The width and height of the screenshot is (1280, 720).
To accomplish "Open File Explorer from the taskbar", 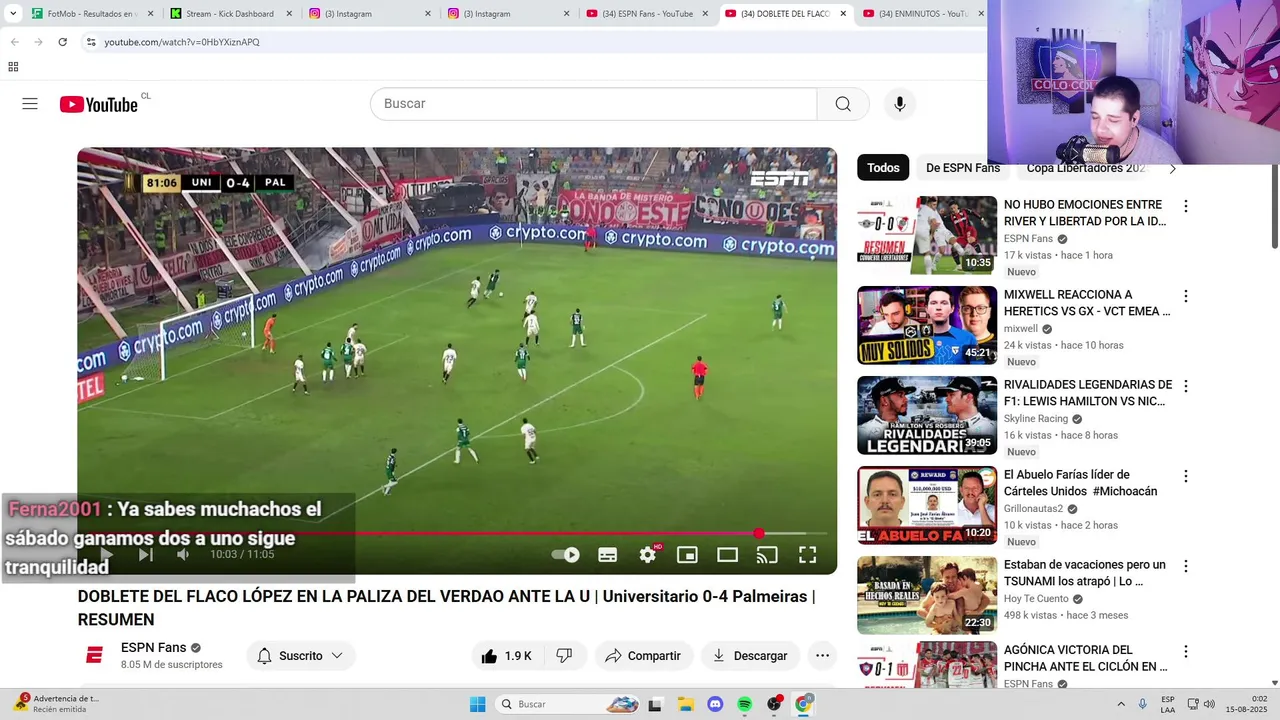I will pos(685,704).
